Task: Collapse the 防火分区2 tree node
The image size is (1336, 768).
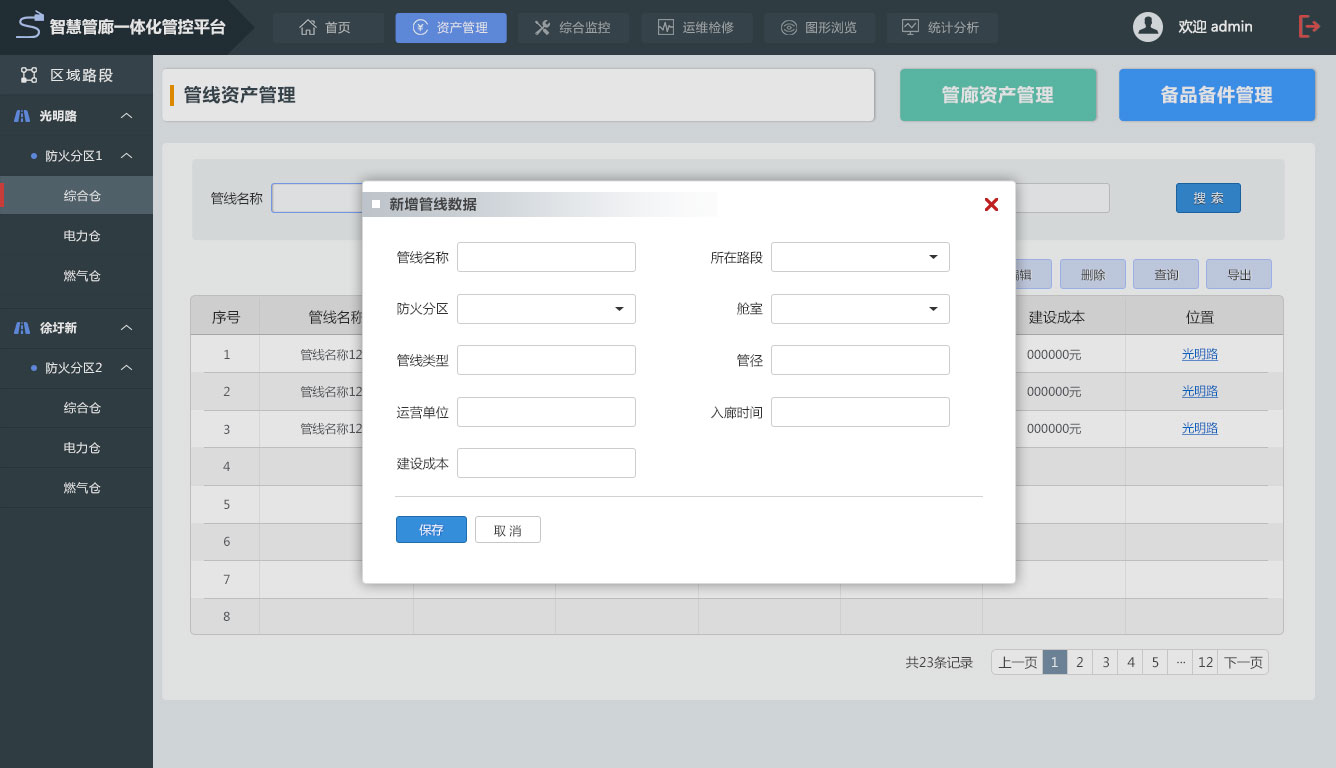Action: (x=126, y=368)
